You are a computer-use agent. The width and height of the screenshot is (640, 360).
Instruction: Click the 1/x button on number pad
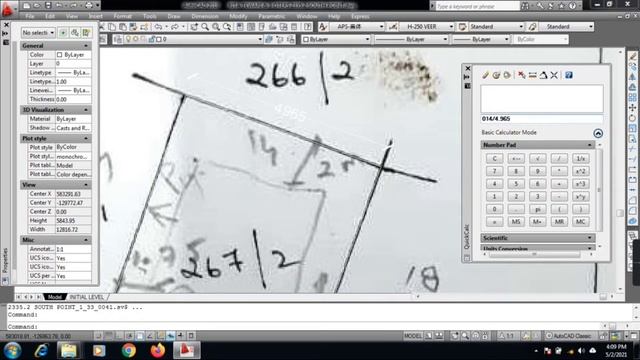pos(580,158)
